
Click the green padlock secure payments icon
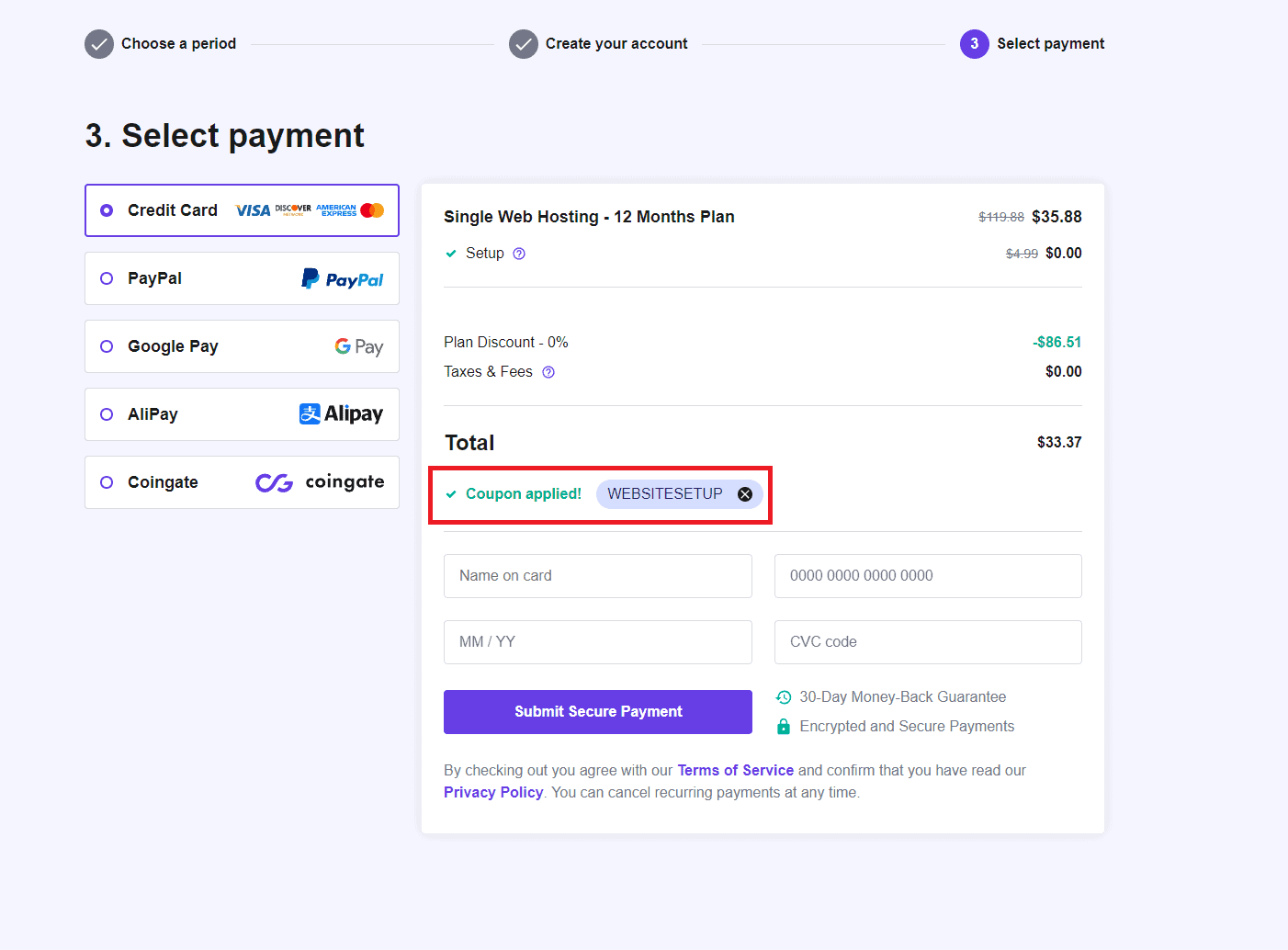[784, 727]
